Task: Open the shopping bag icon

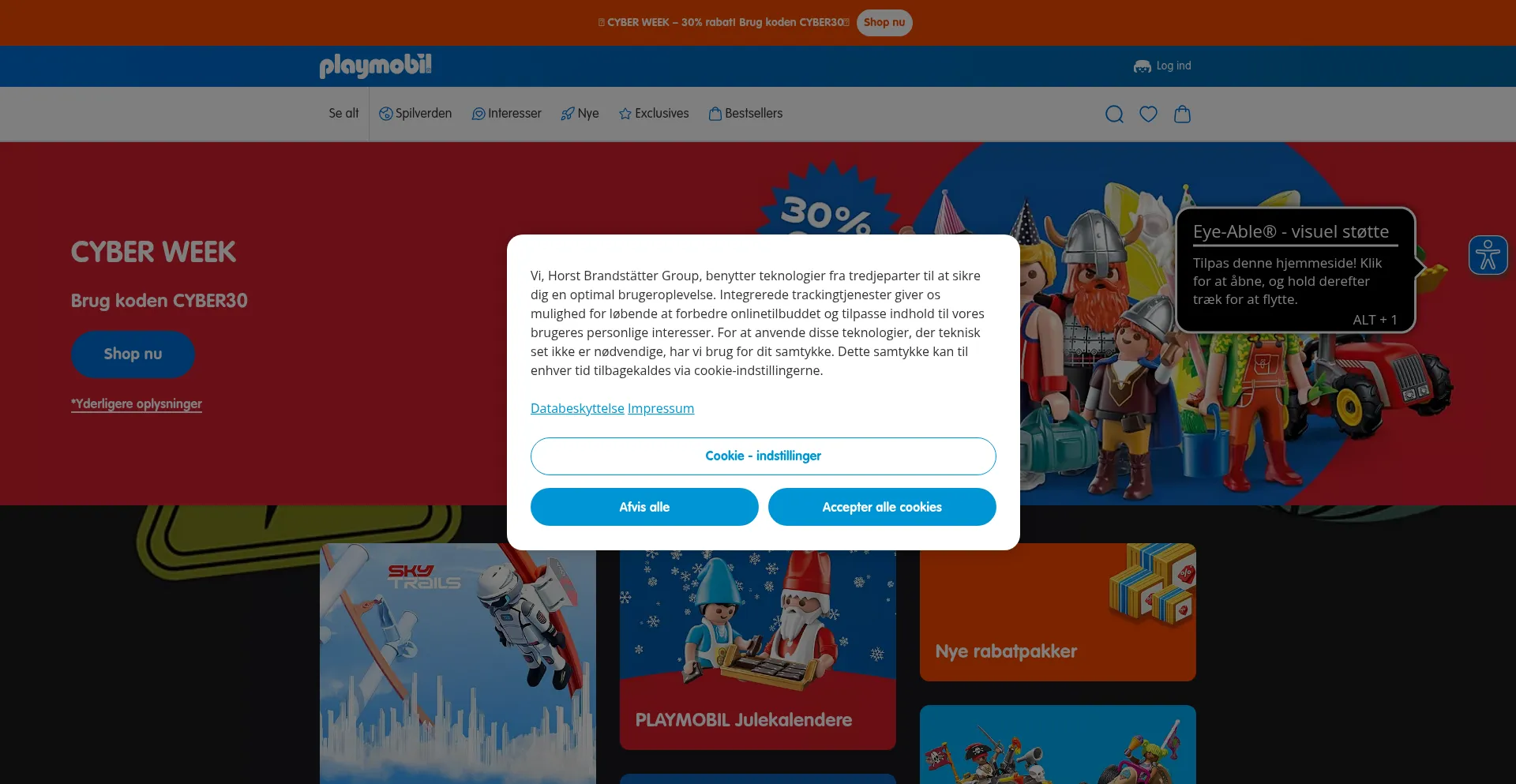Action: pyautogui.click(x=1182, y=114)
